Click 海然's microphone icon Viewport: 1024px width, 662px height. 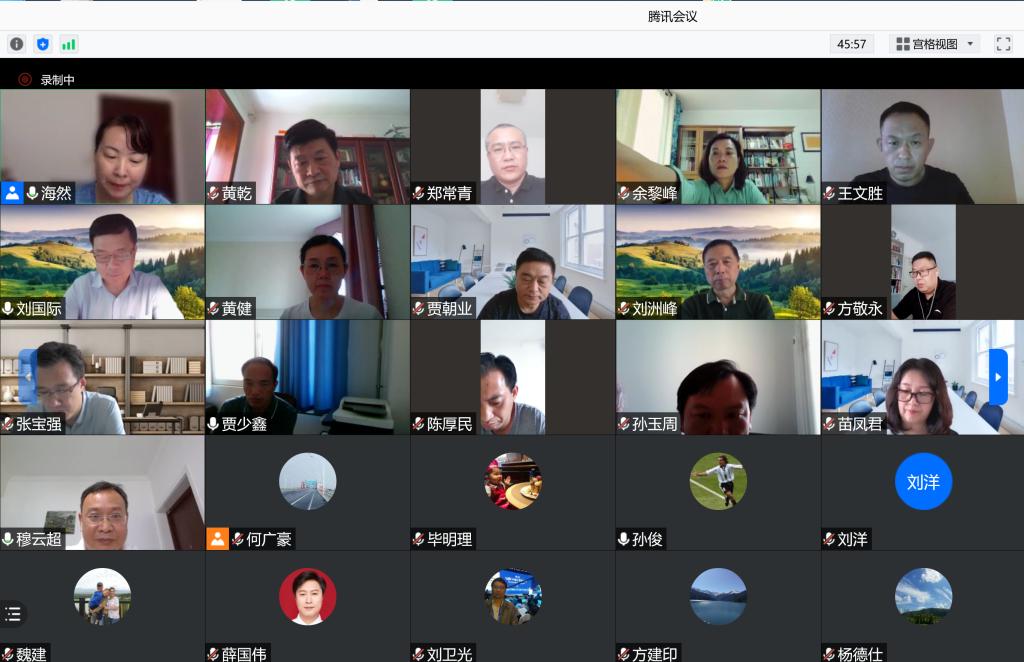32,193
